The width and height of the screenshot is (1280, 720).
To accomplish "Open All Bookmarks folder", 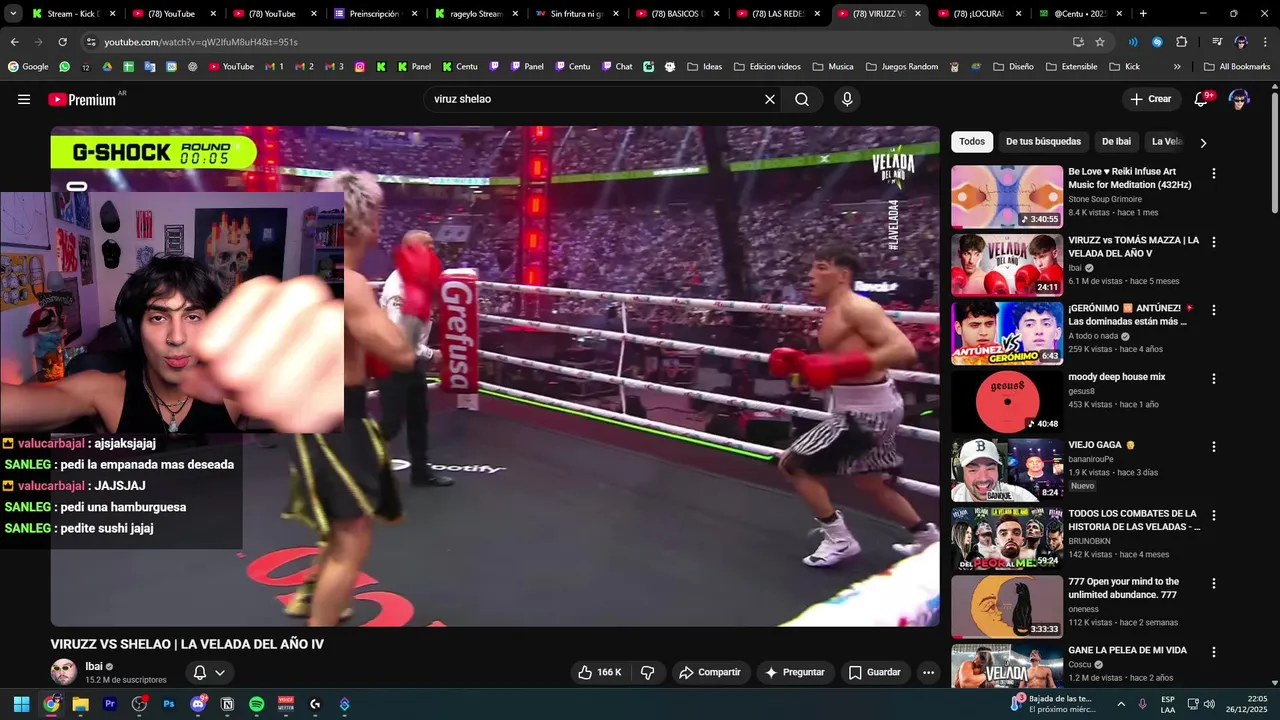I will [1237, 67].
